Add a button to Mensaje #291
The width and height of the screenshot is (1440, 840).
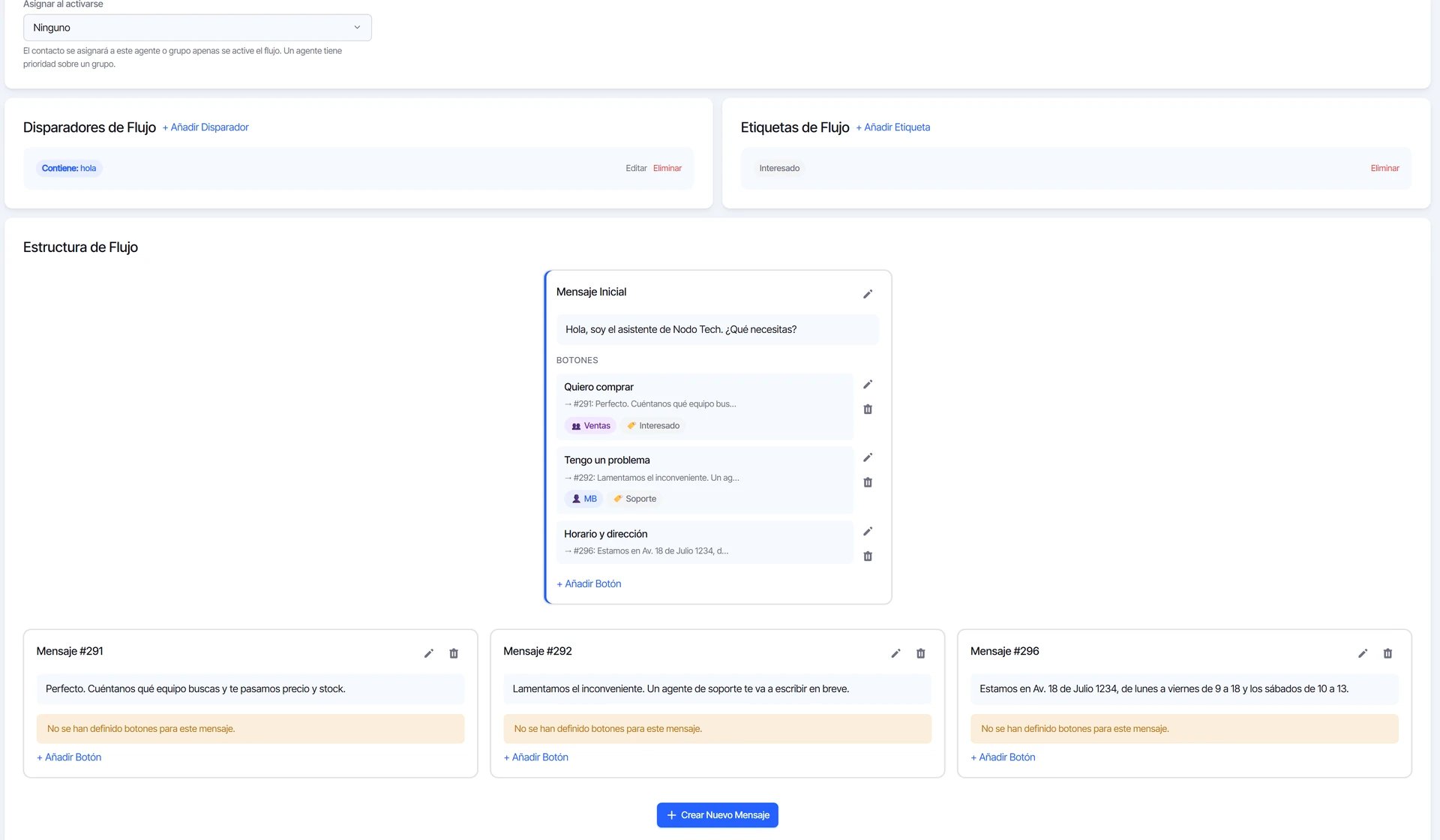(x=69, y=757)
